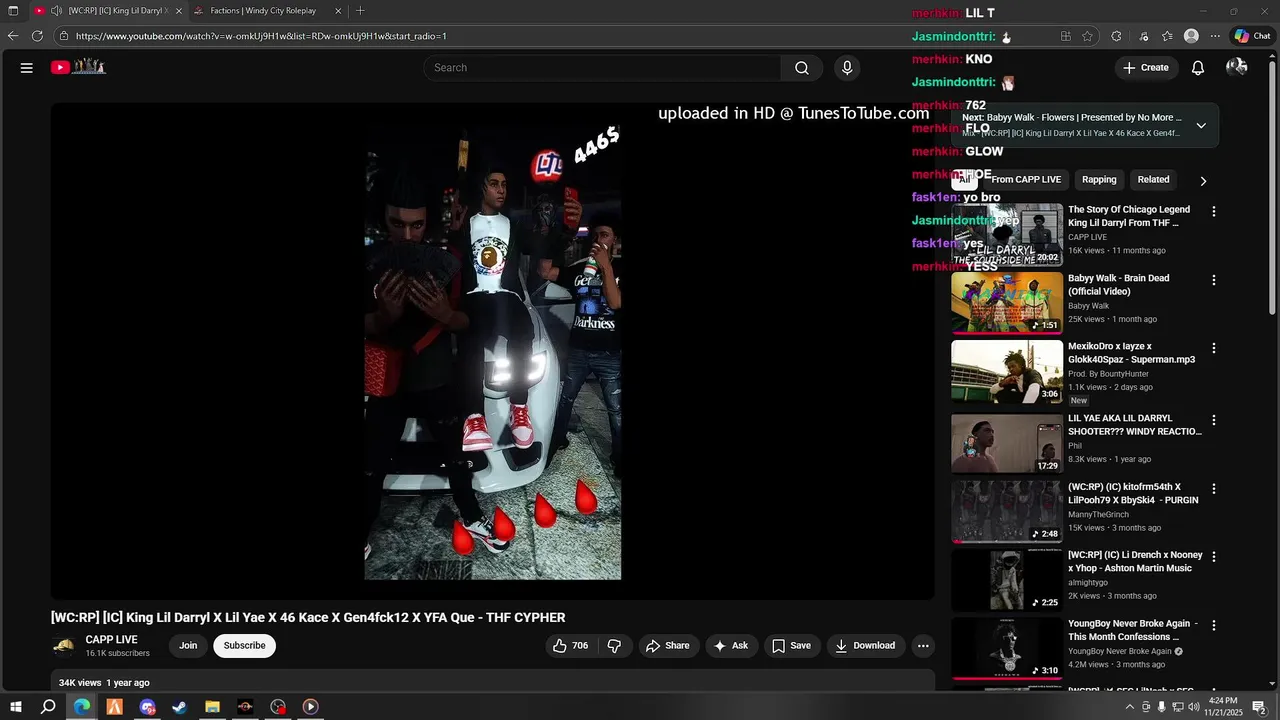Image resolution: width=1280 pixels, height=720 pixels.
Task: Open File Explorer from the taskbar
Action: point(213,706)
